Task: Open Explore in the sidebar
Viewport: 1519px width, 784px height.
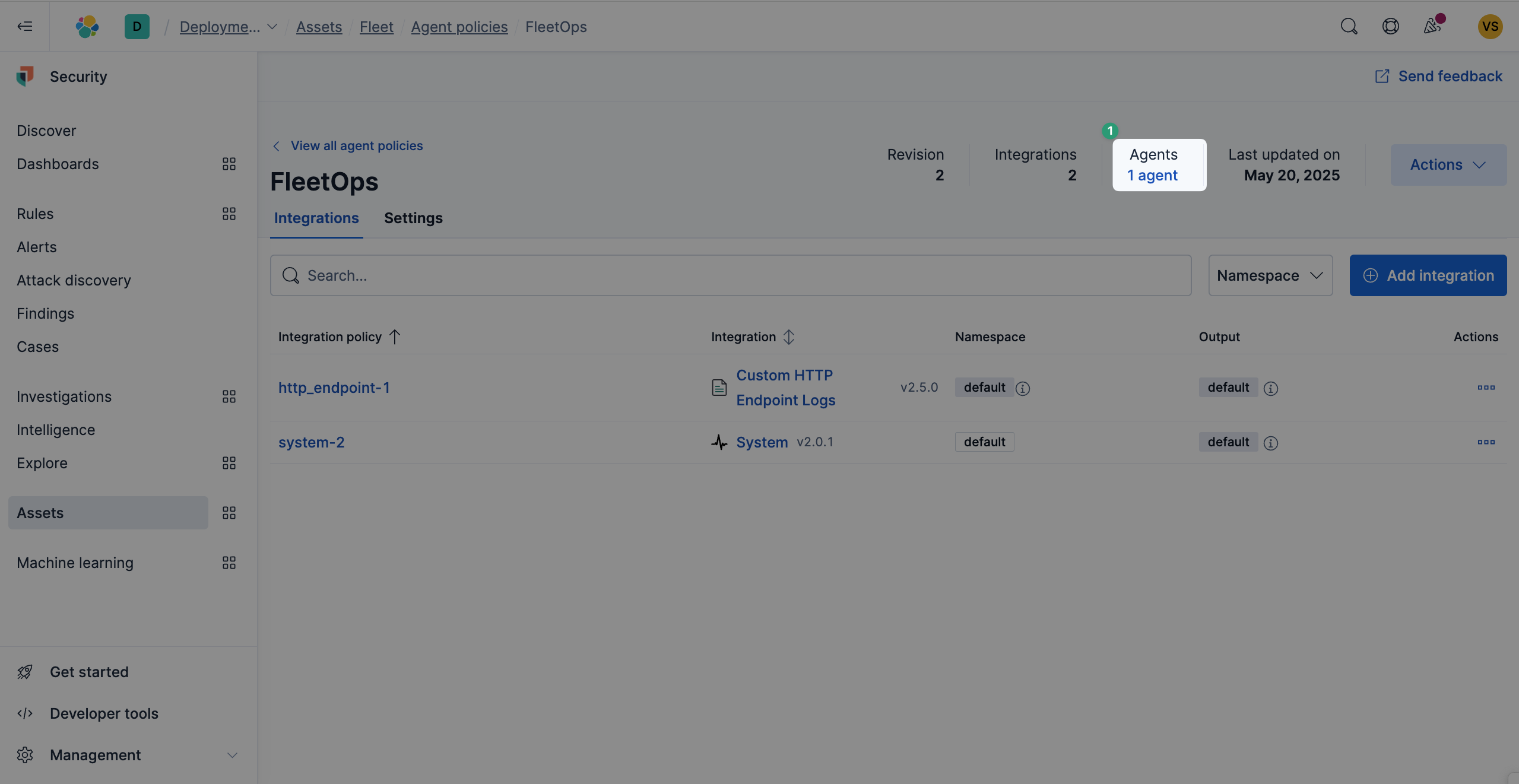Action: click(x=42, y=463)
